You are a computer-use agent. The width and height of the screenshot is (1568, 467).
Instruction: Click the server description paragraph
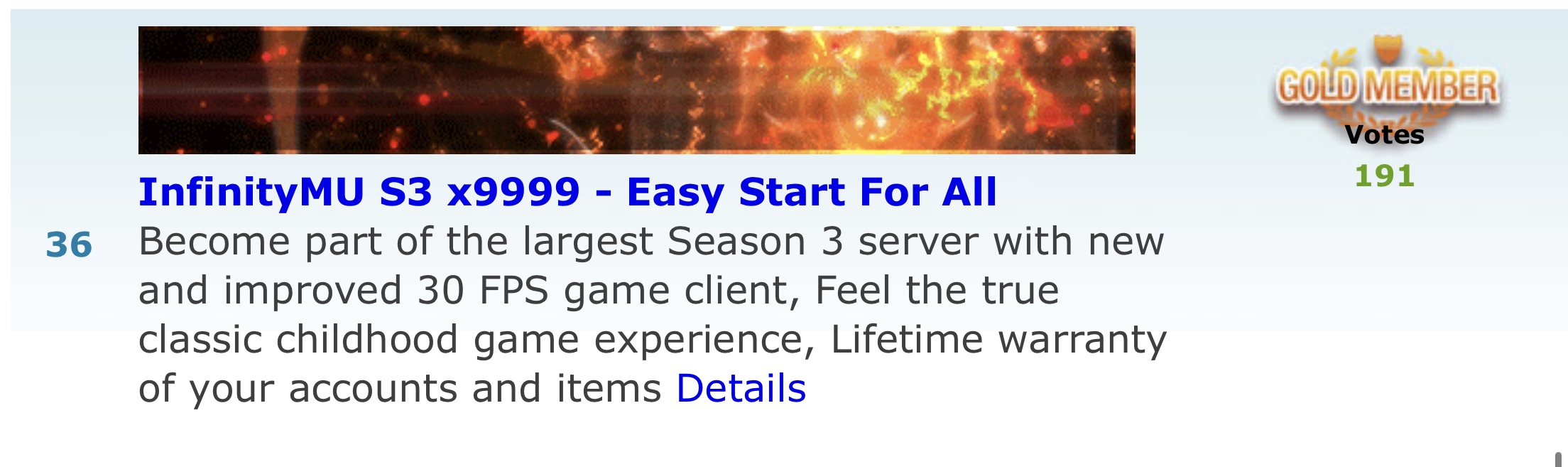click(x=653, y=315)
